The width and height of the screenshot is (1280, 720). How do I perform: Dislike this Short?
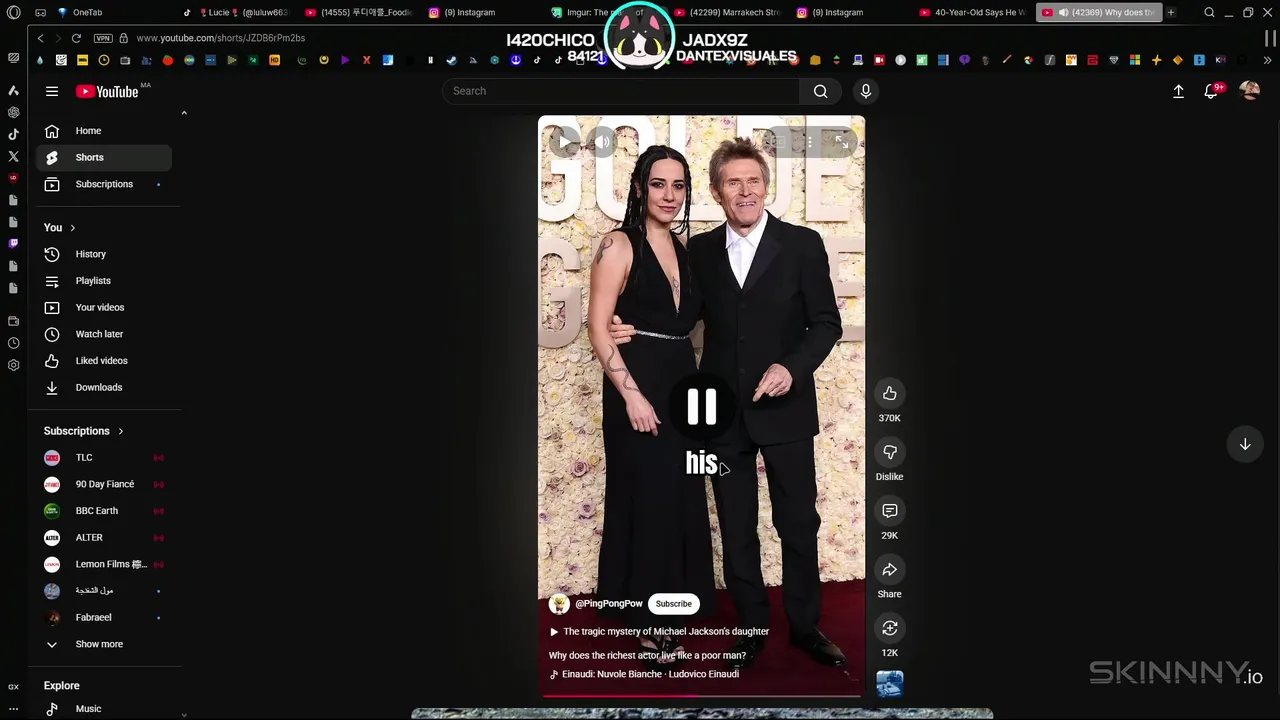tap(889, 452)
